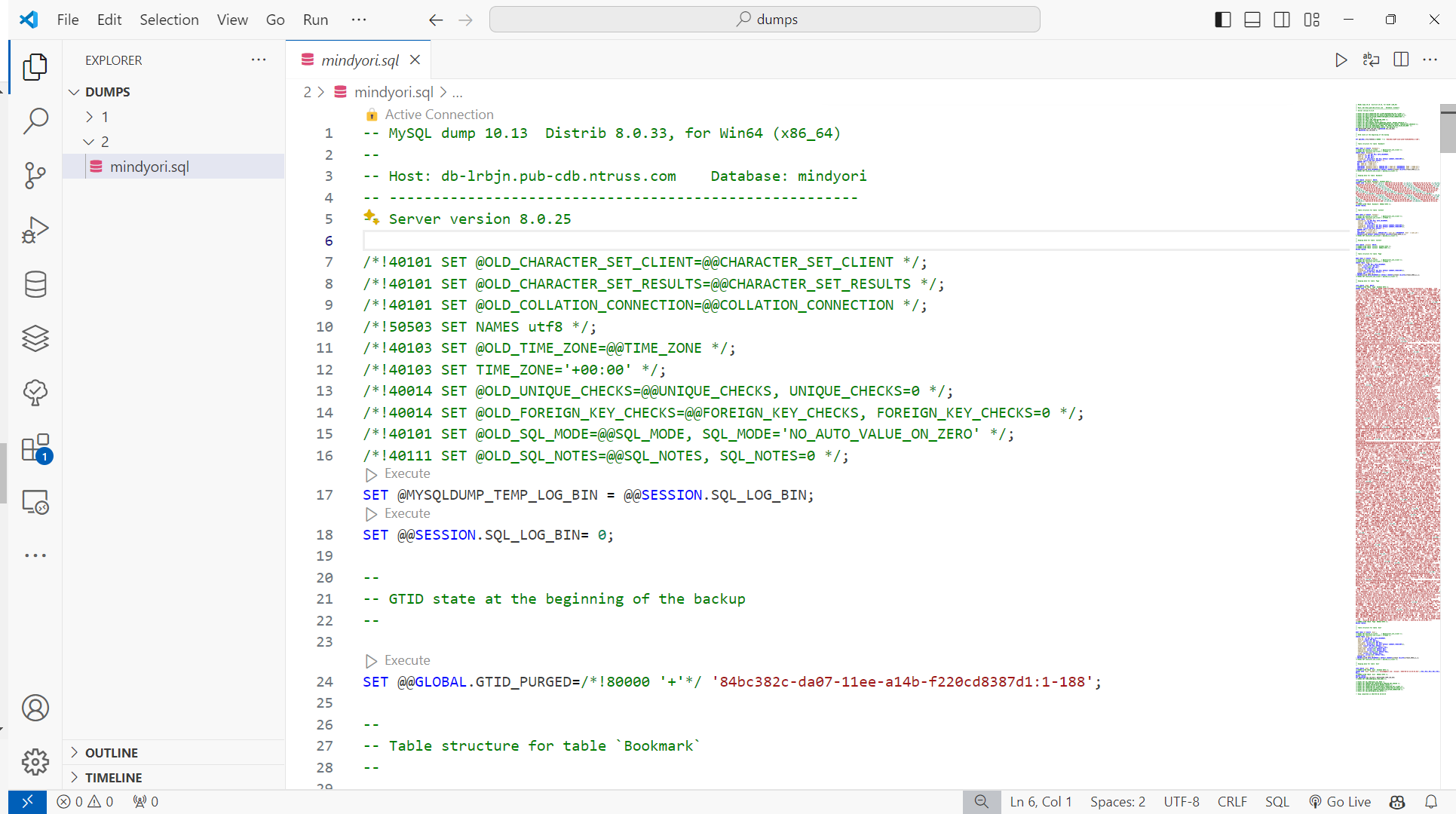
Task: Open the Database extension panel
Action: tap(35, 284)
